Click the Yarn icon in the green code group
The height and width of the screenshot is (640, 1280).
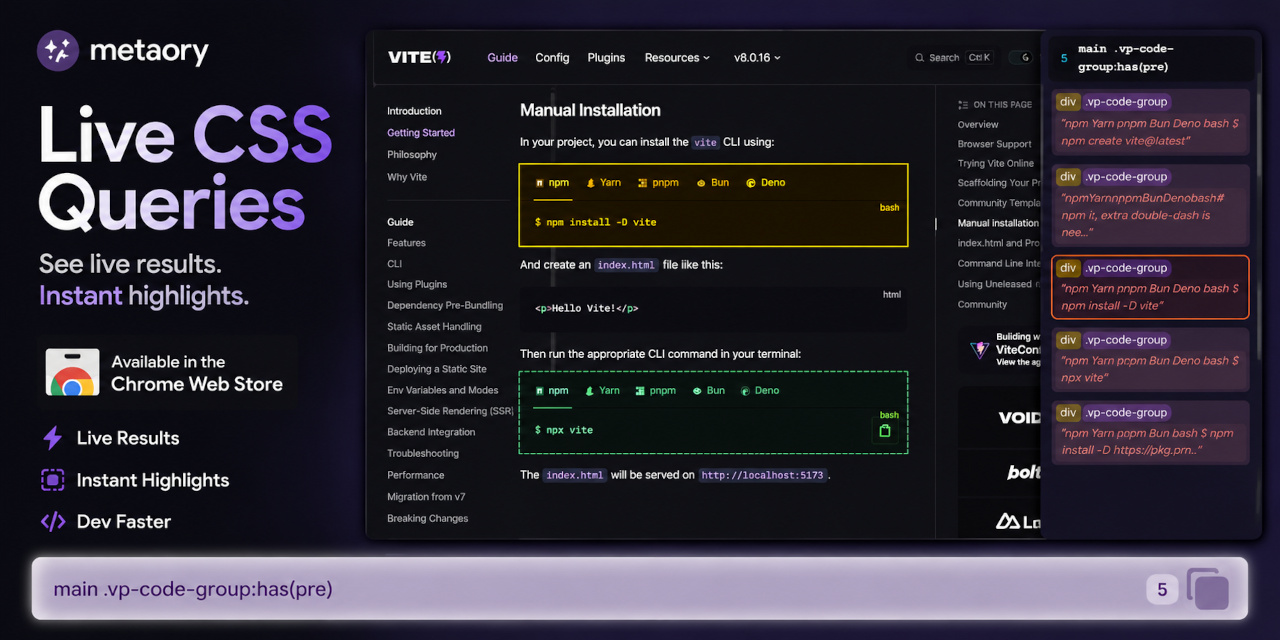(x=590, y=391)
